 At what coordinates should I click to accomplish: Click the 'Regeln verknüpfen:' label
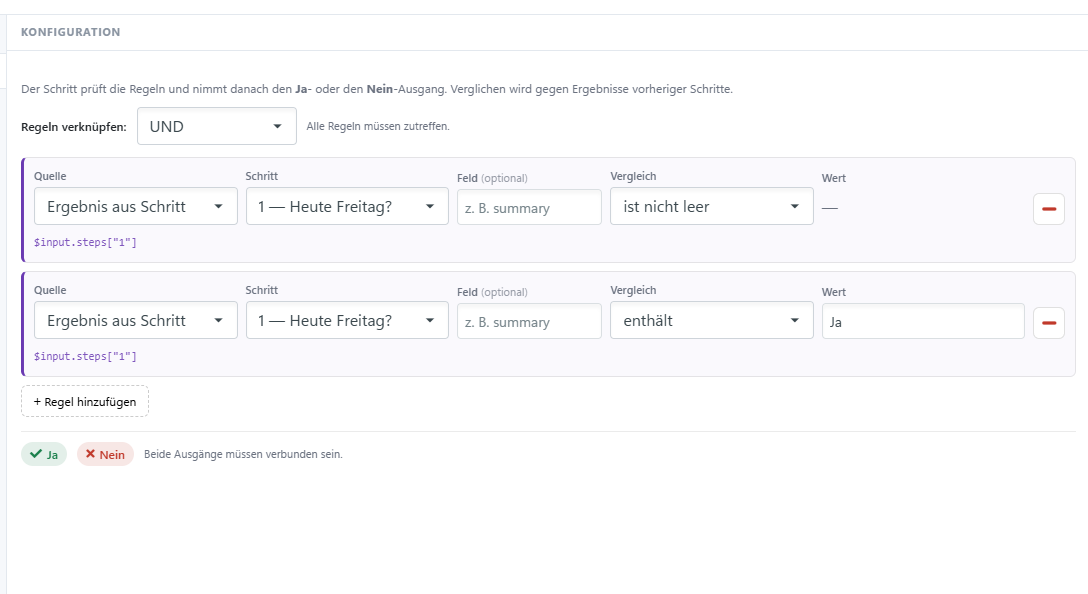(74, 127)
